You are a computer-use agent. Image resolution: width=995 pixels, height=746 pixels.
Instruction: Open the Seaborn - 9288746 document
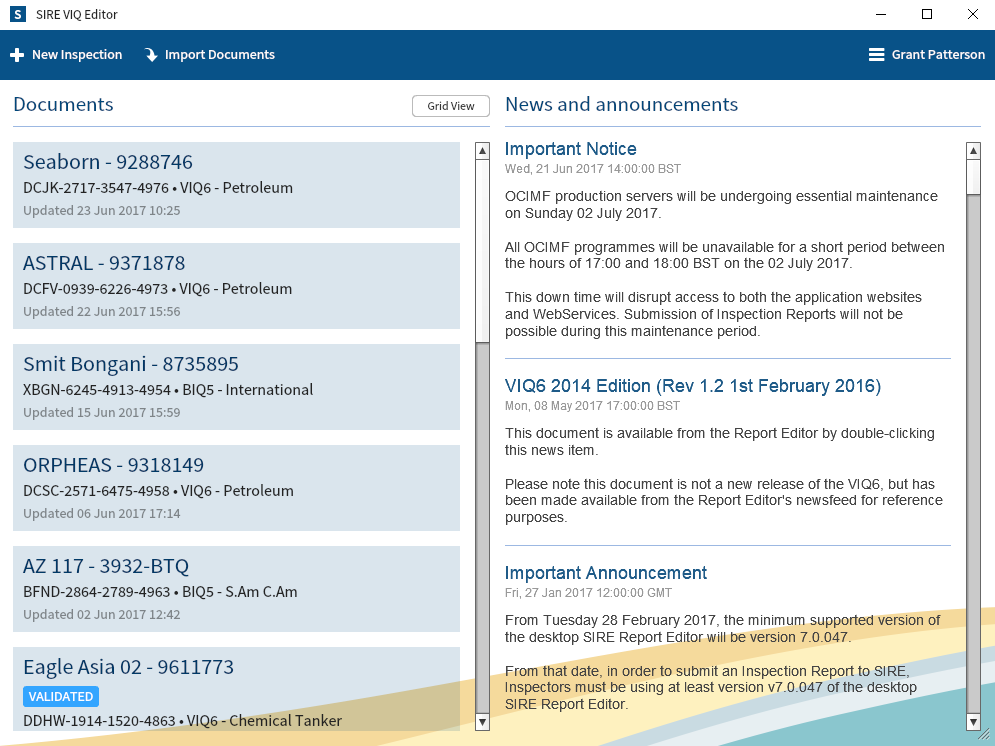[x=236, y=185]
